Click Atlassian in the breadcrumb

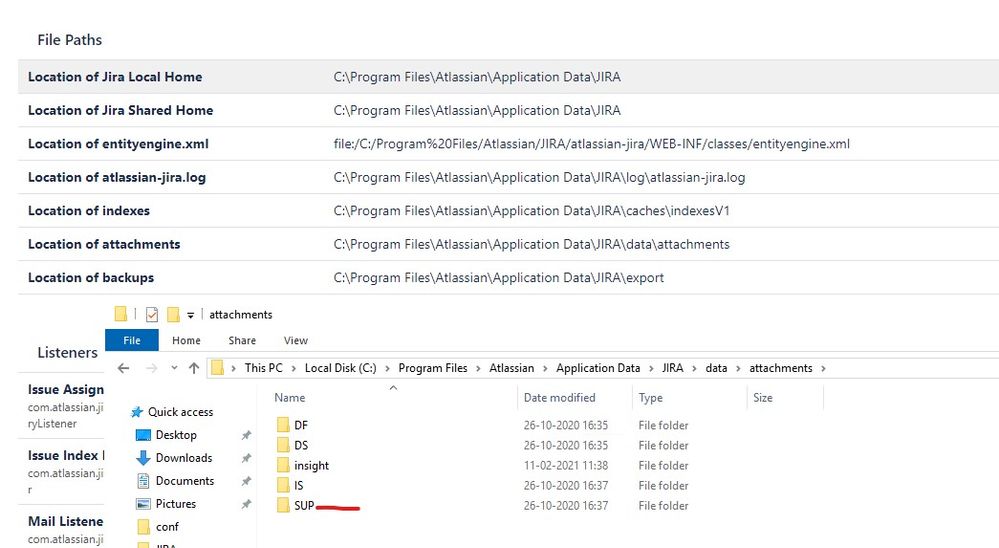[x=512, y=368]
